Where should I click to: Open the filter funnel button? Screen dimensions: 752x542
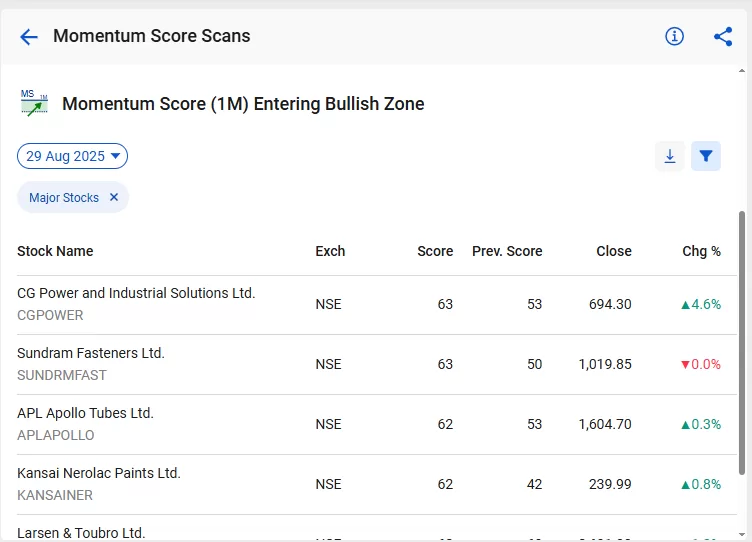coord(705,156)
